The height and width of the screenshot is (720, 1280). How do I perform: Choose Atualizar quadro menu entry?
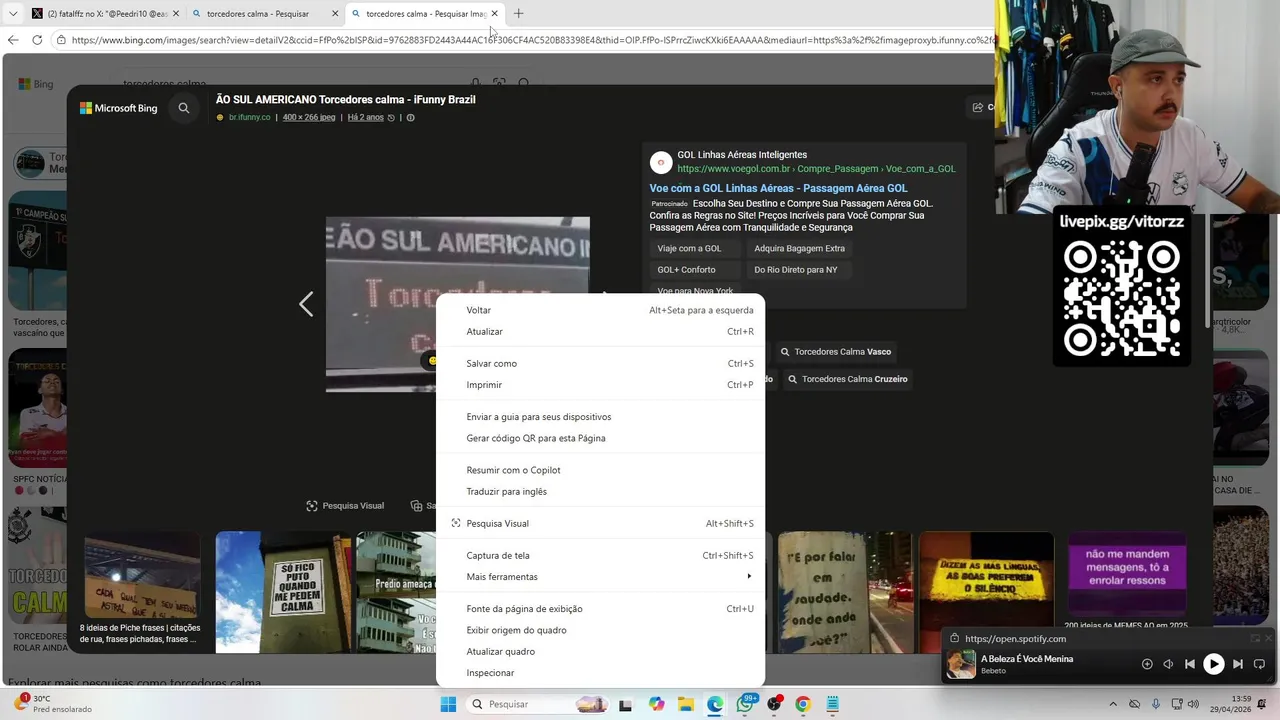tap(600, 651)
